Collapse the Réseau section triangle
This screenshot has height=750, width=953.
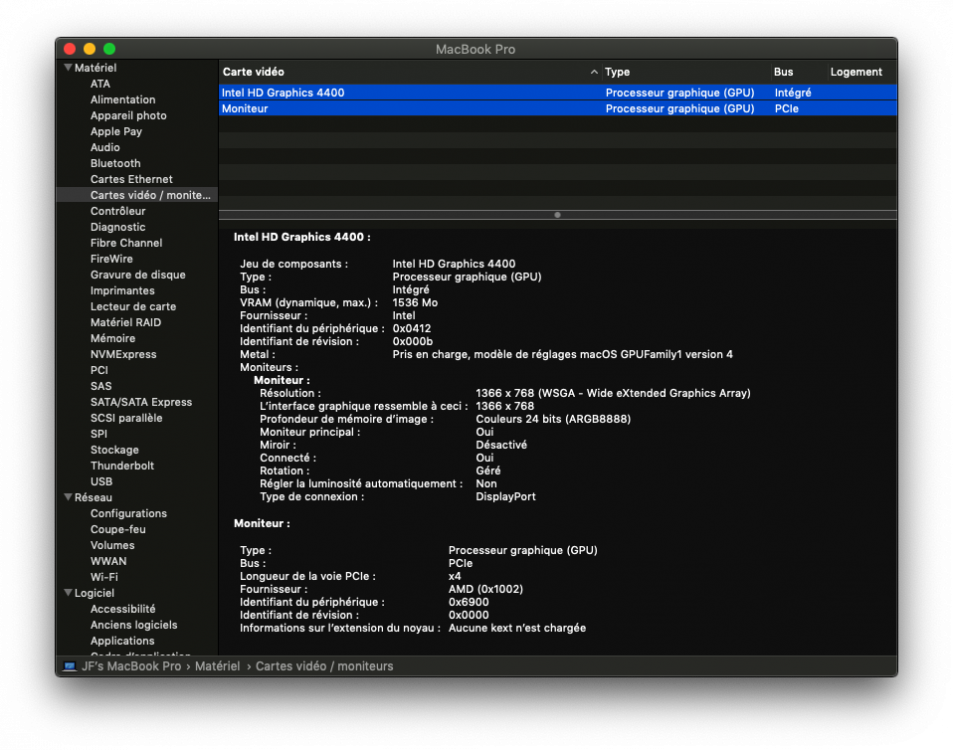point(68,497)
